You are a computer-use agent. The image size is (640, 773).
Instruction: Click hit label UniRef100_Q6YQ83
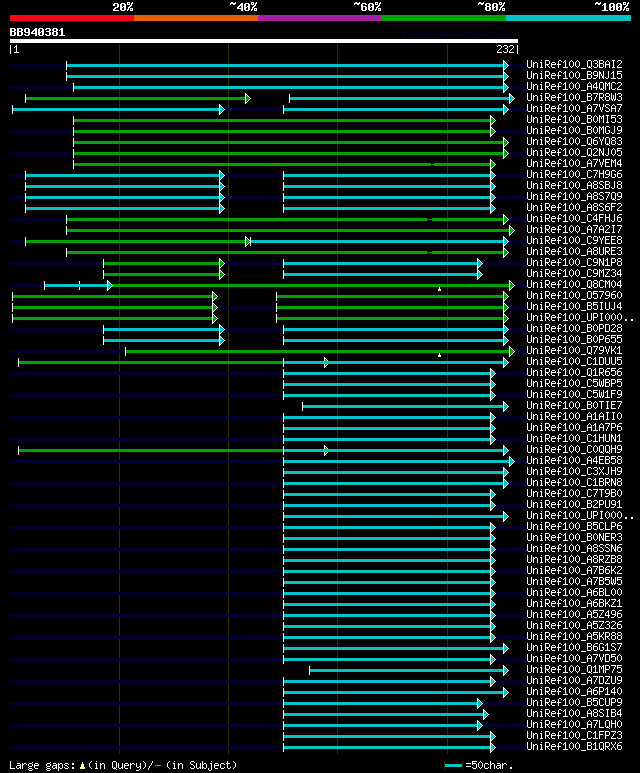(574, 141)
